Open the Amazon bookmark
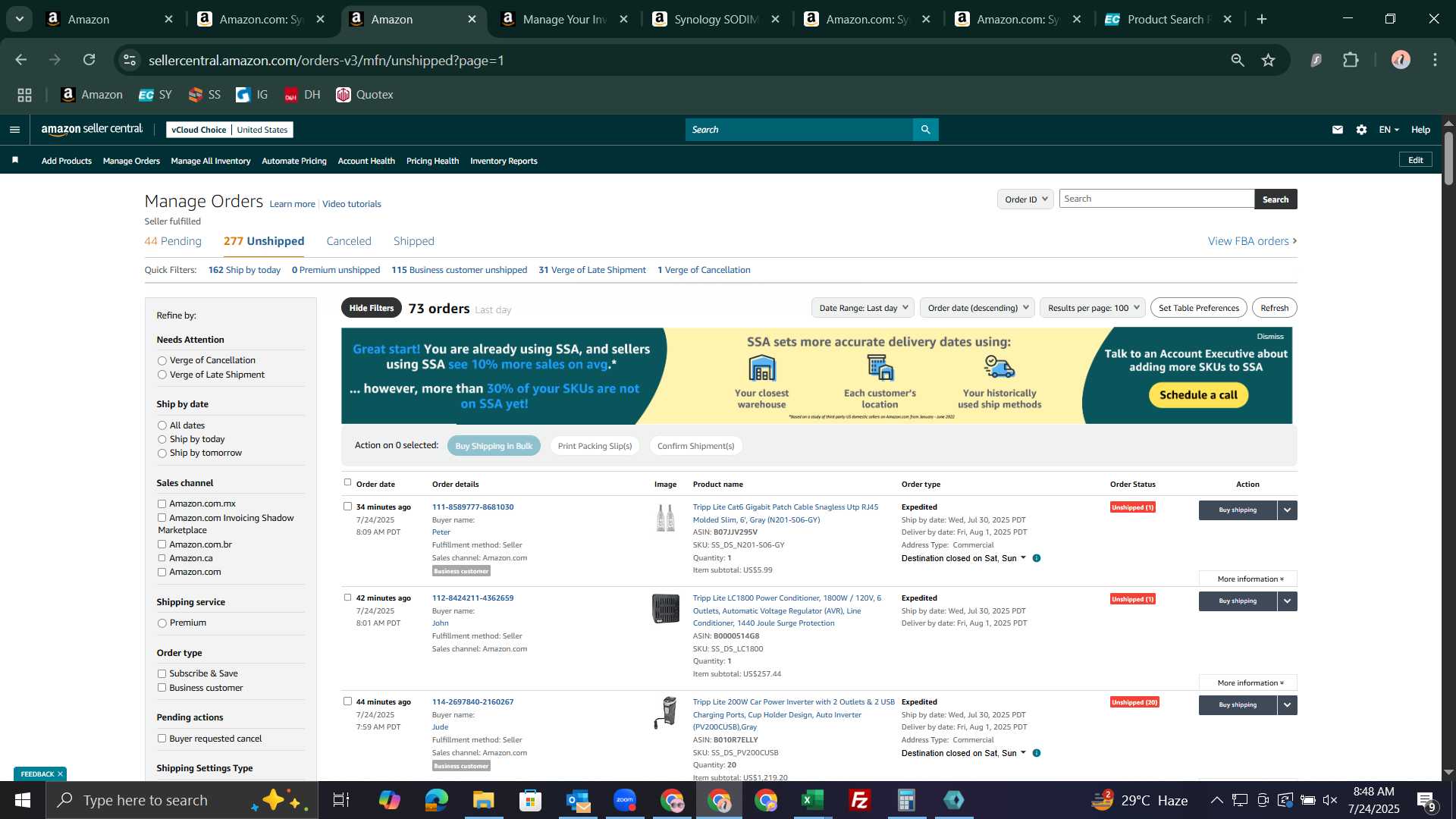The height and width of the screenshot is (819, 1456). point(92,95)
